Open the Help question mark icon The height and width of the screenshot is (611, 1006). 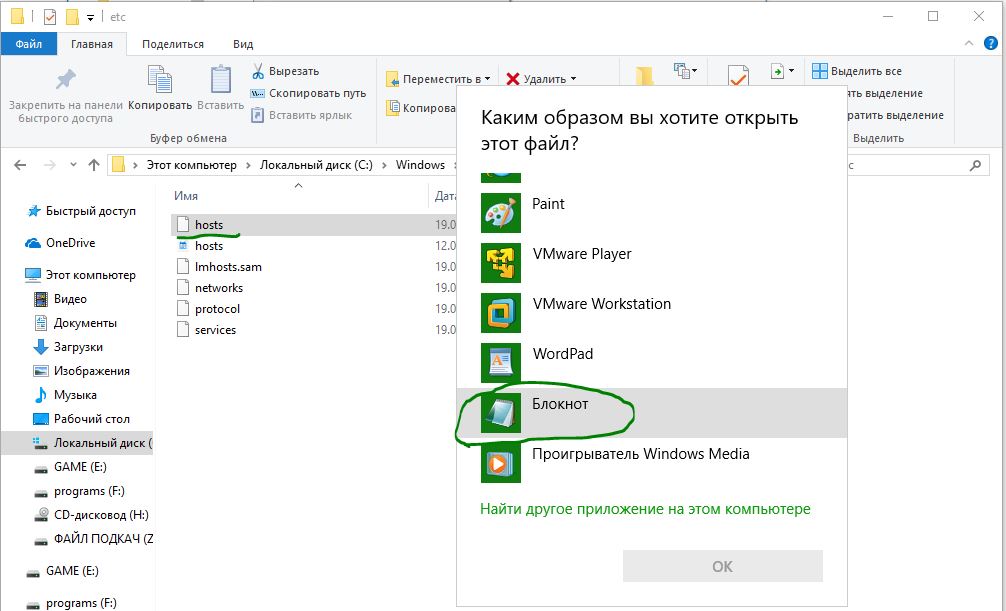[x=991, y=44]
